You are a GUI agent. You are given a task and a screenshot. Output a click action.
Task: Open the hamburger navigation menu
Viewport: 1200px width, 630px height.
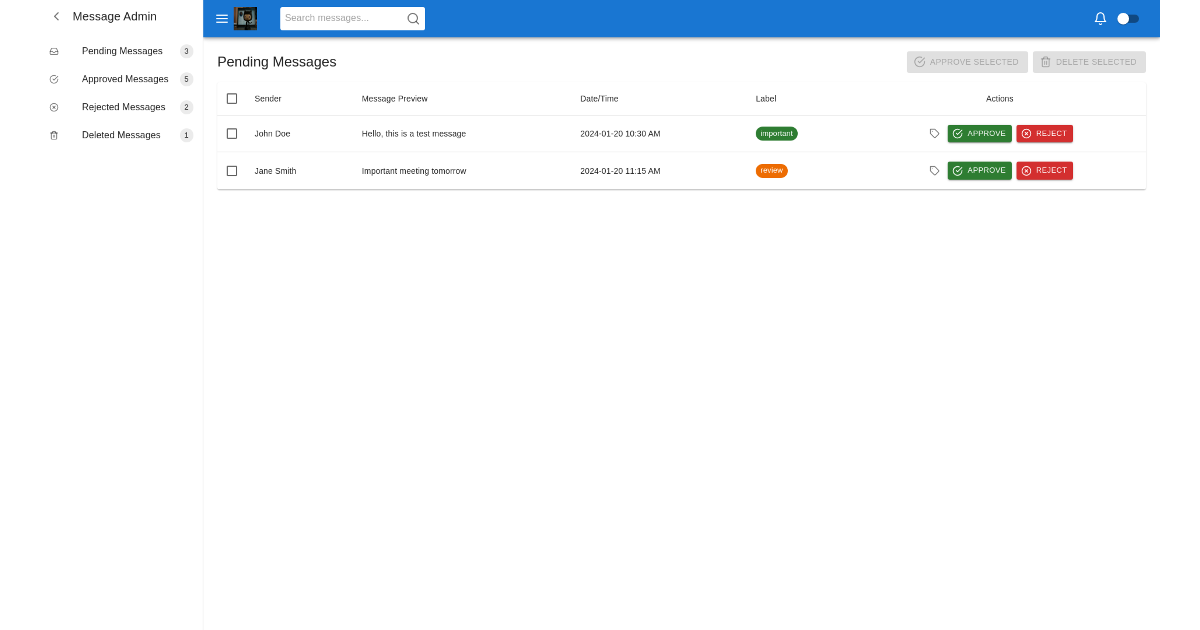pos(221,18)
